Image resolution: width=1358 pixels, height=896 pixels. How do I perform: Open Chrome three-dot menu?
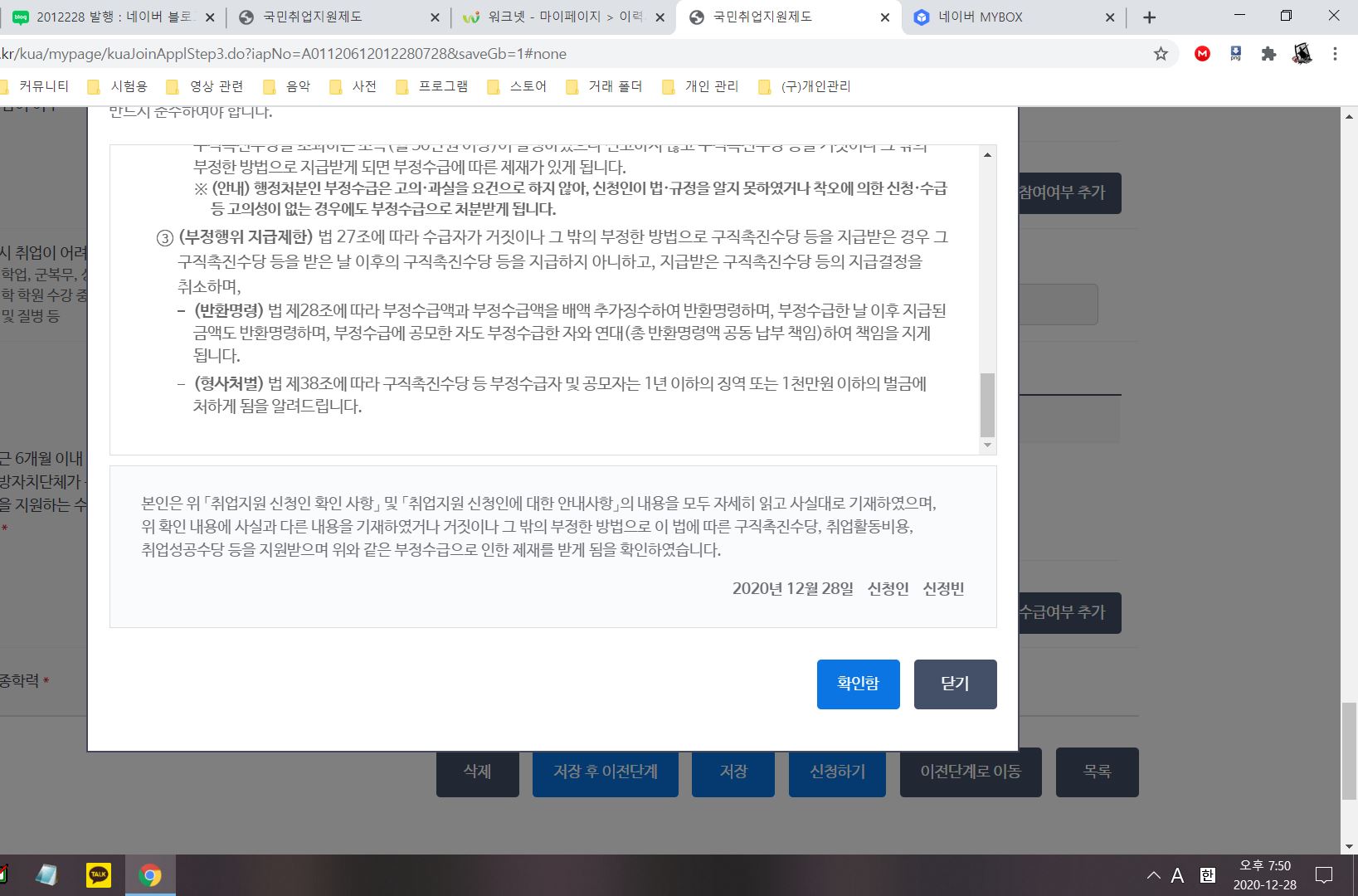tap(1335, 54)
